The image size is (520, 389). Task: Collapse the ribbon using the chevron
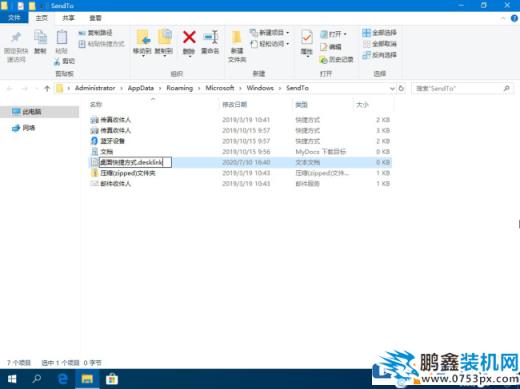(x=503, y=18)
